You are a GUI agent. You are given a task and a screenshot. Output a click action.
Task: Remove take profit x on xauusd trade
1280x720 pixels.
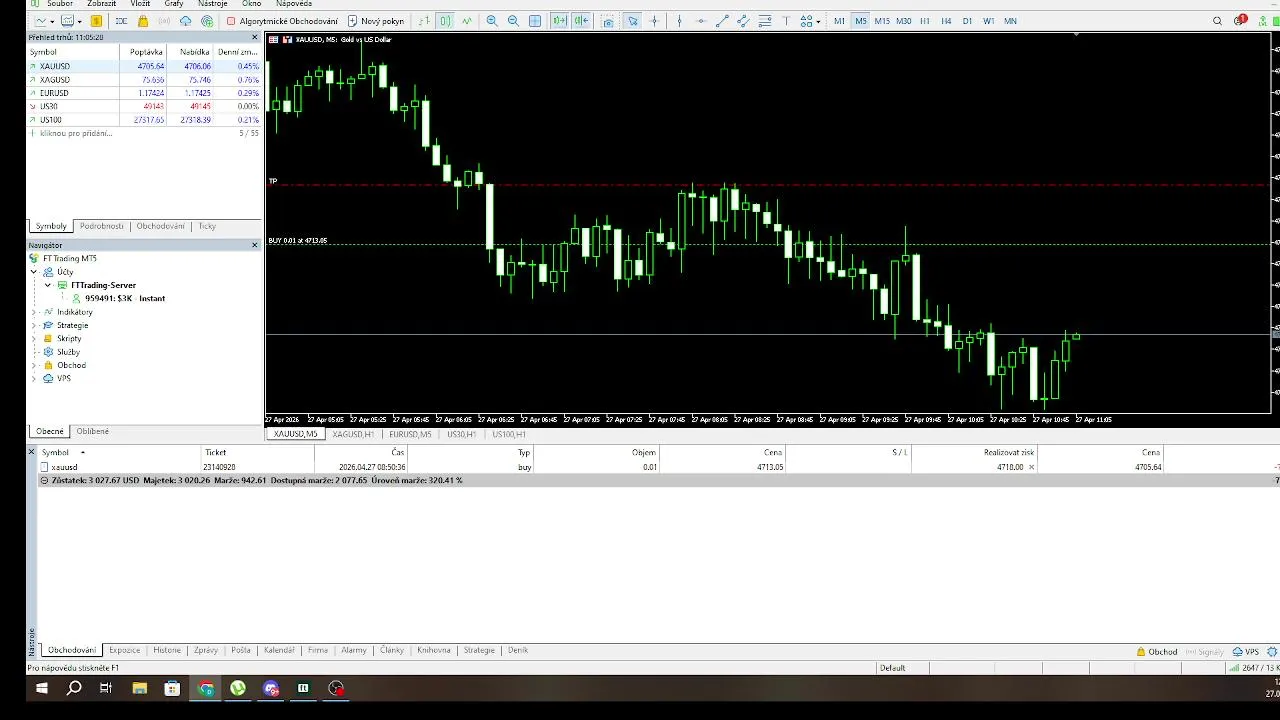(x=1031, y=467)
